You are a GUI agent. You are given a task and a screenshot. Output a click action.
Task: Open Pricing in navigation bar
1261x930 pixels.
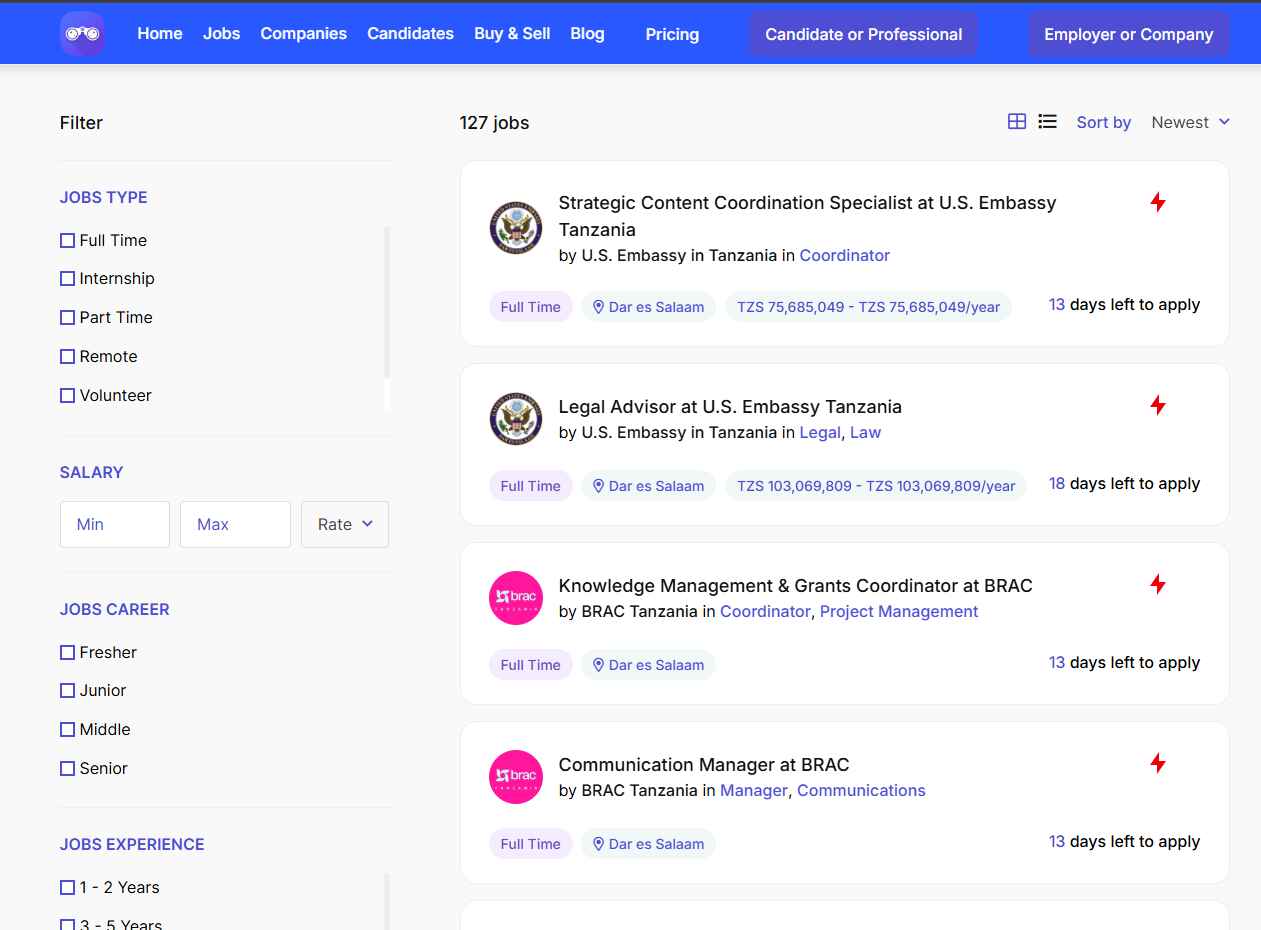pyautogui.click(x=672, y=34)
